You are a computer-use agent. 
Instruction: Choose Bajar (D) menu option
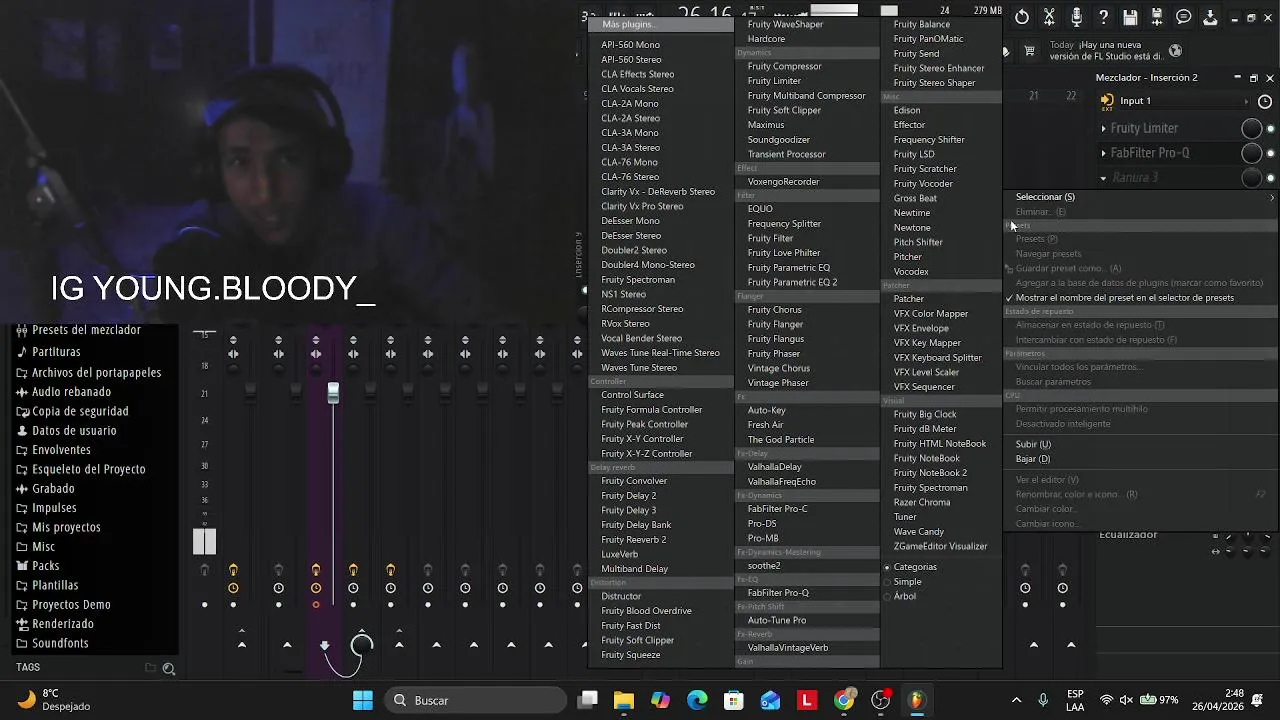(1033, 460)
